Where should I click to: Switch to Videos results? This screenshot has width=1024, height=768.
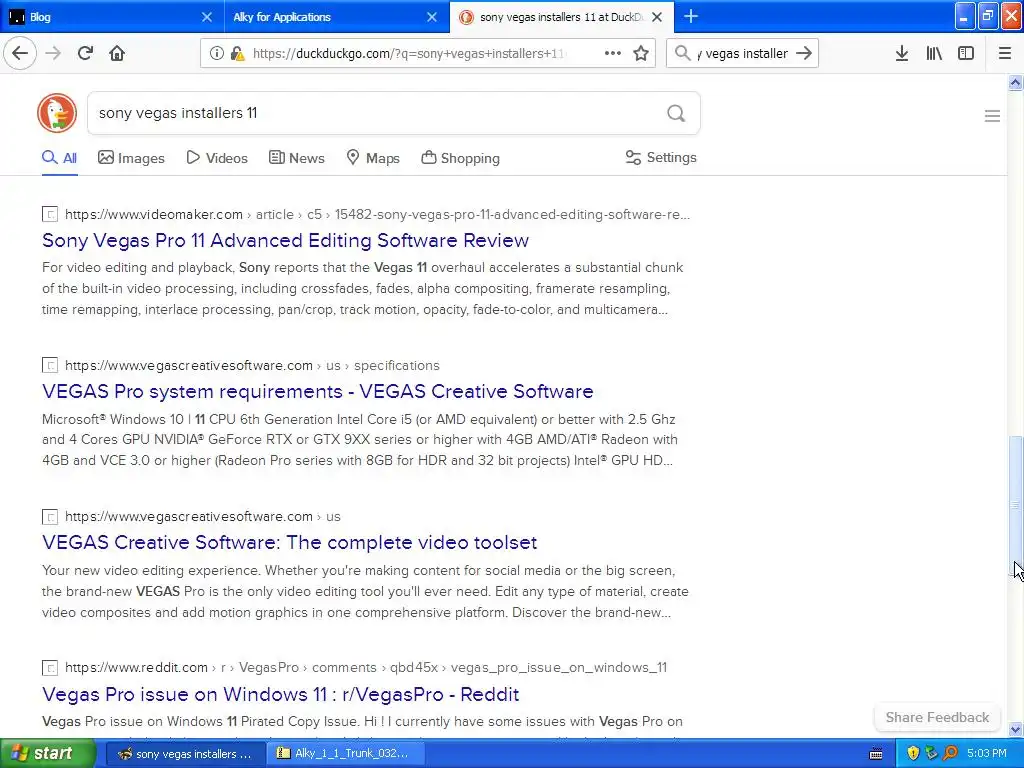217,158
